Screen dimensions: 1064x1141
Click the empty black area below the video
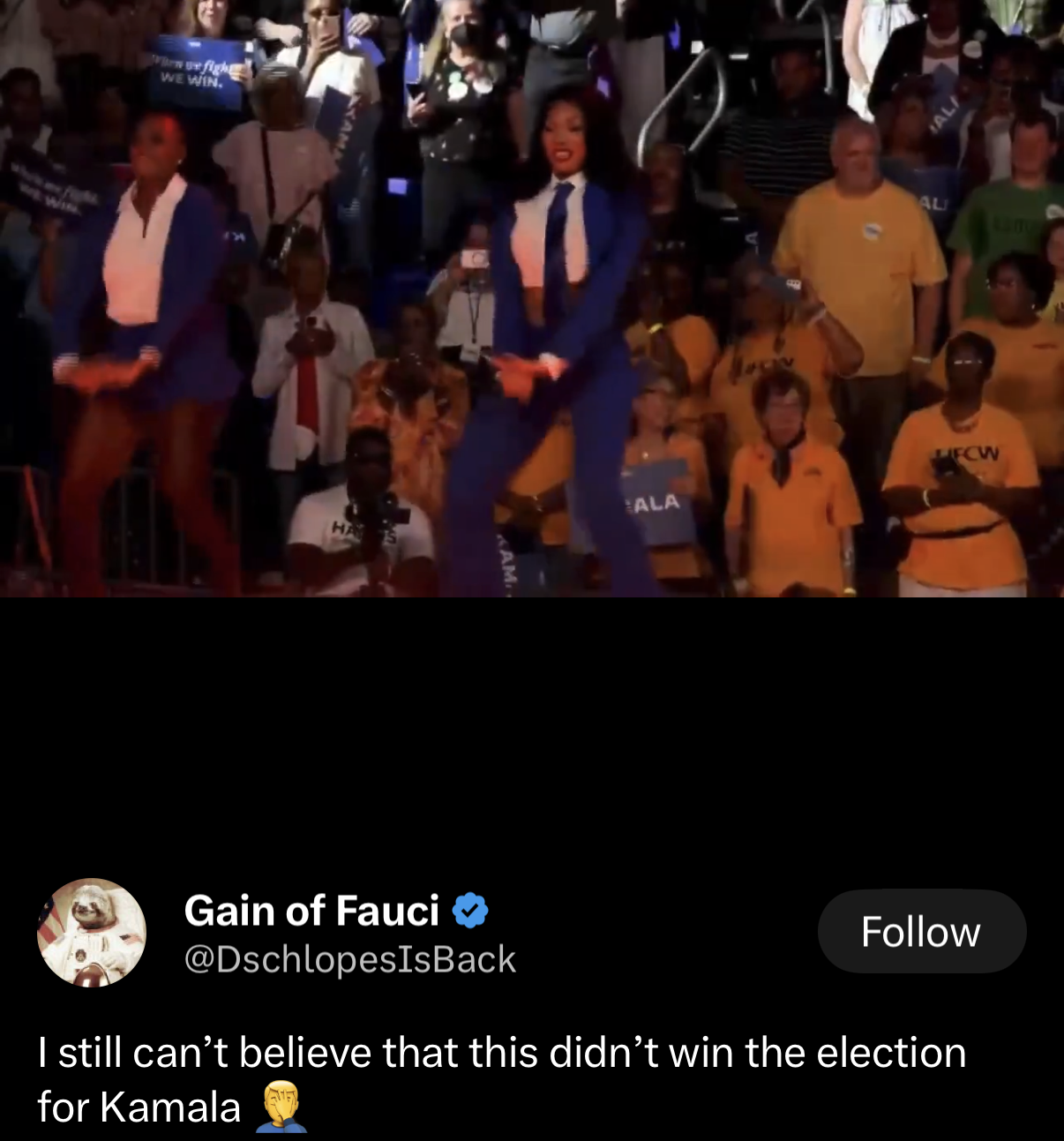[532, 732]
